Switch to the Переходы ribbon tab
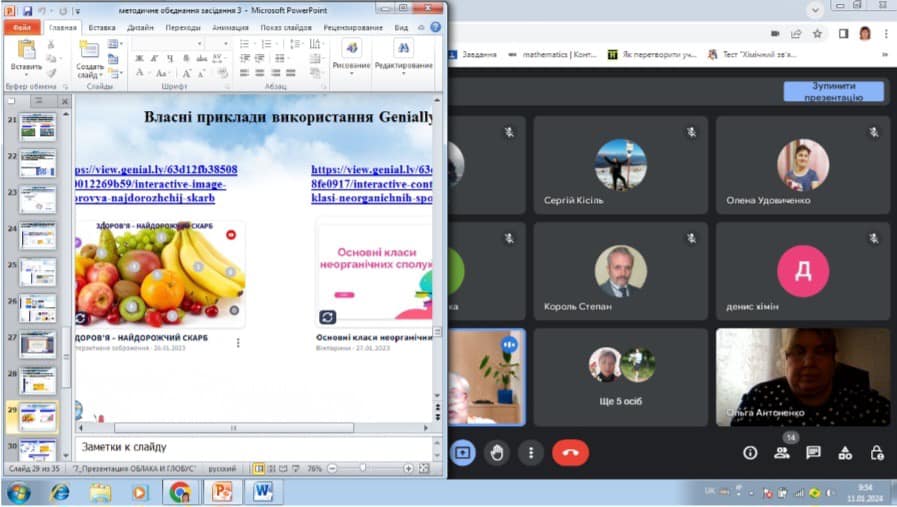Viewport: 897px width, 507px height. point(183,27)
